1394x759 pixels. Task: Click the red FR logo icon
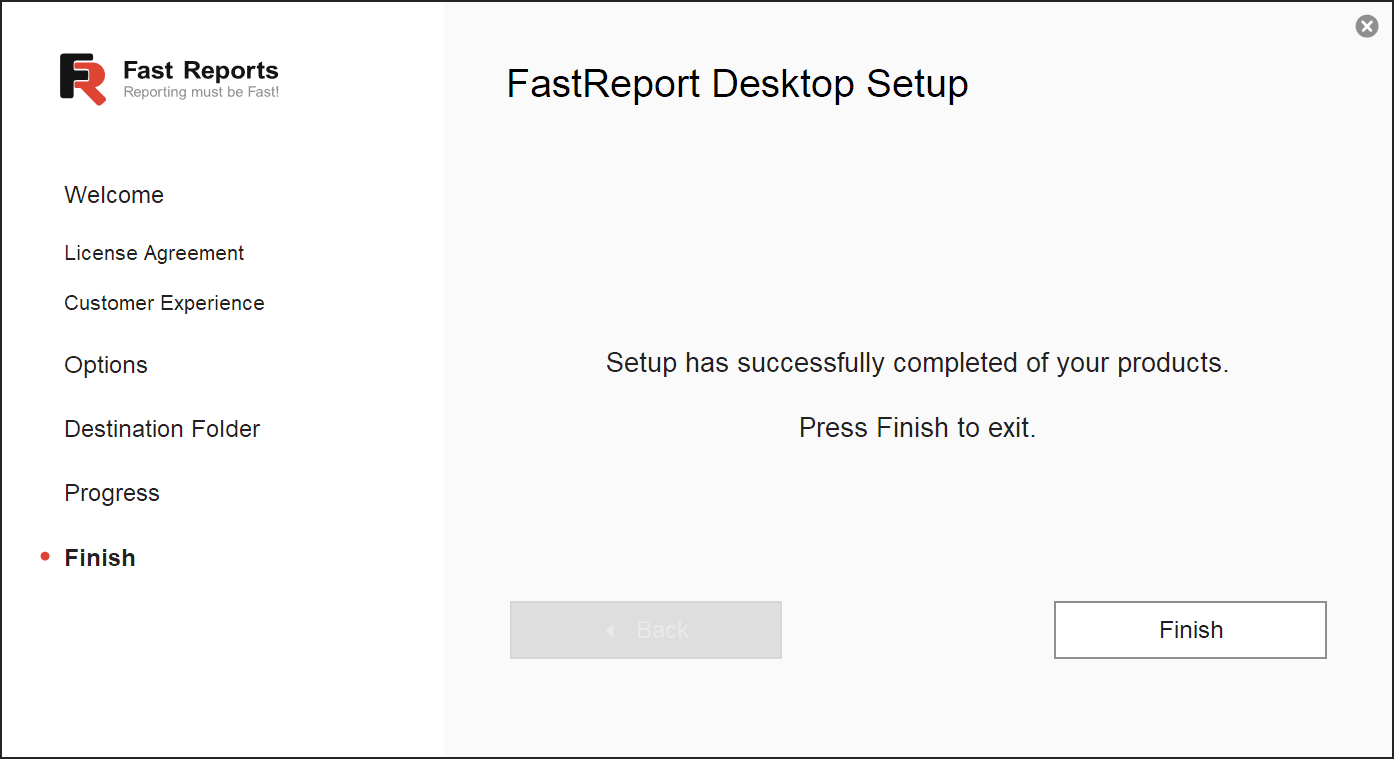(x=83, y=79)
